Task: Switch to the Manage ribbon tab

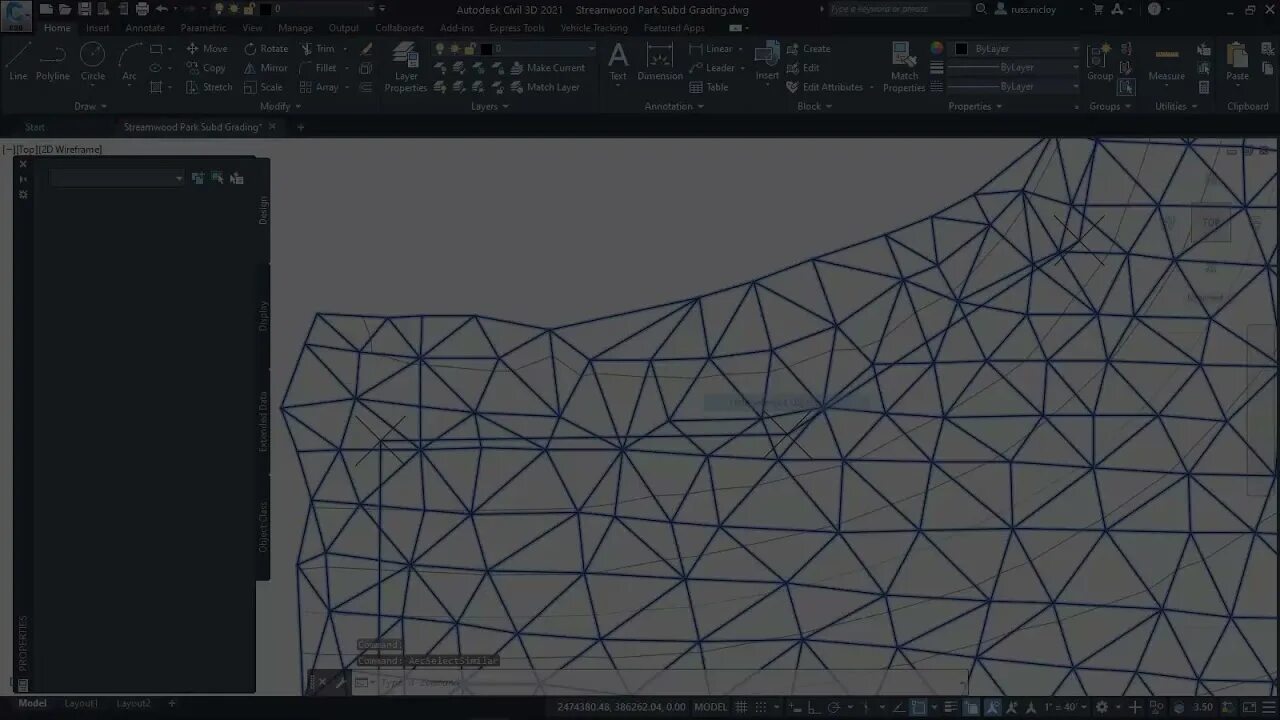Action: pyautogui.click(x=295, y=28)
